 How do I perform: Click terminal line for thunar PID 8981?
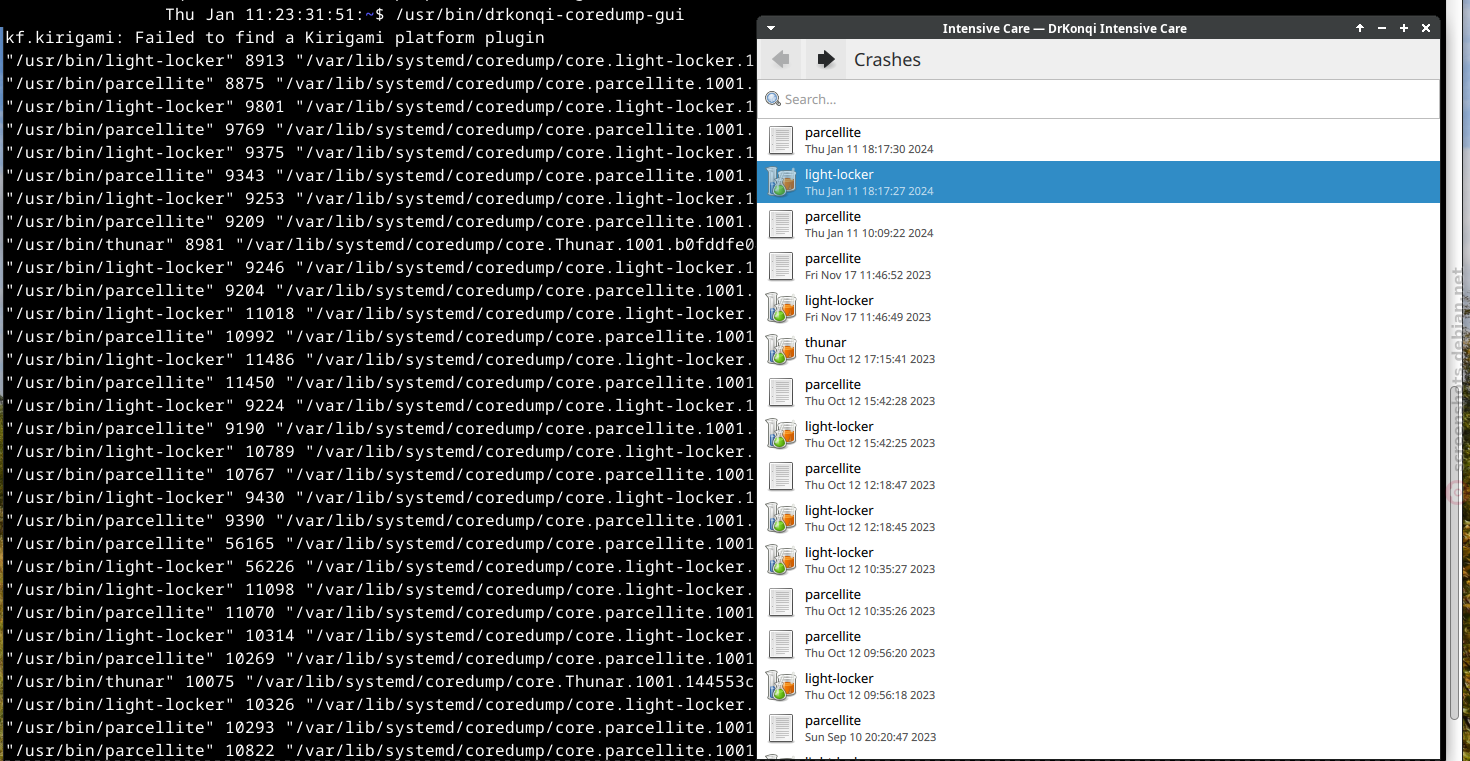point(380,245)
